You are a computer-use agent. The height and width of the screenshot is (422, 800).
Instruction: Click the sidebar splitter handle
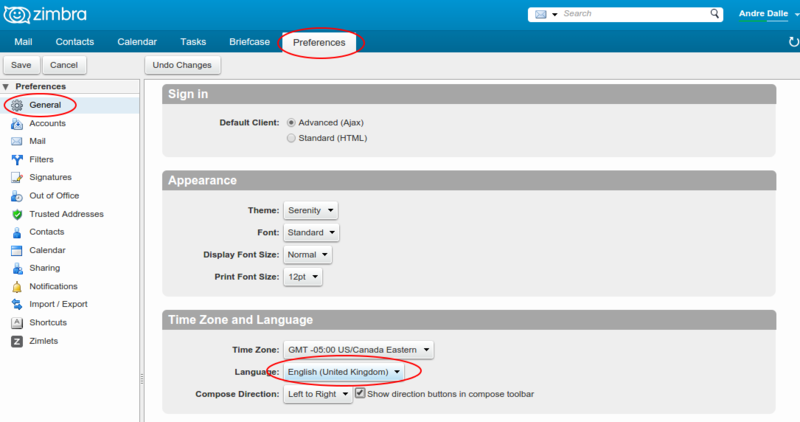click(141, 379)
